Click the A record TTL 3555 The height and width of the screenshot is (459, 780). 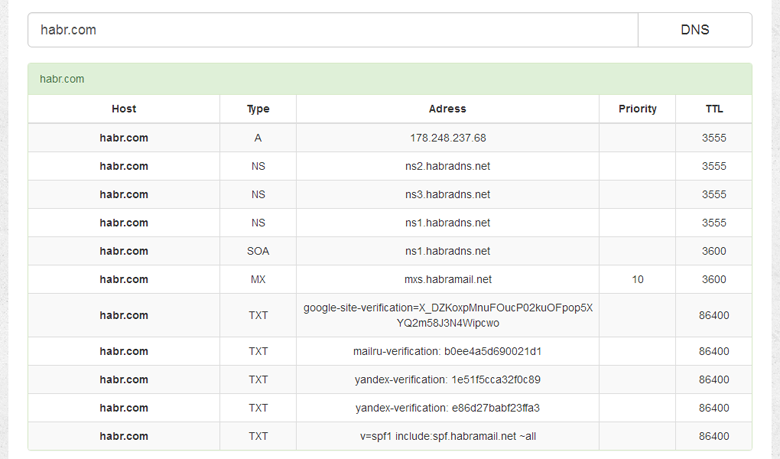(x=713, y=138)
